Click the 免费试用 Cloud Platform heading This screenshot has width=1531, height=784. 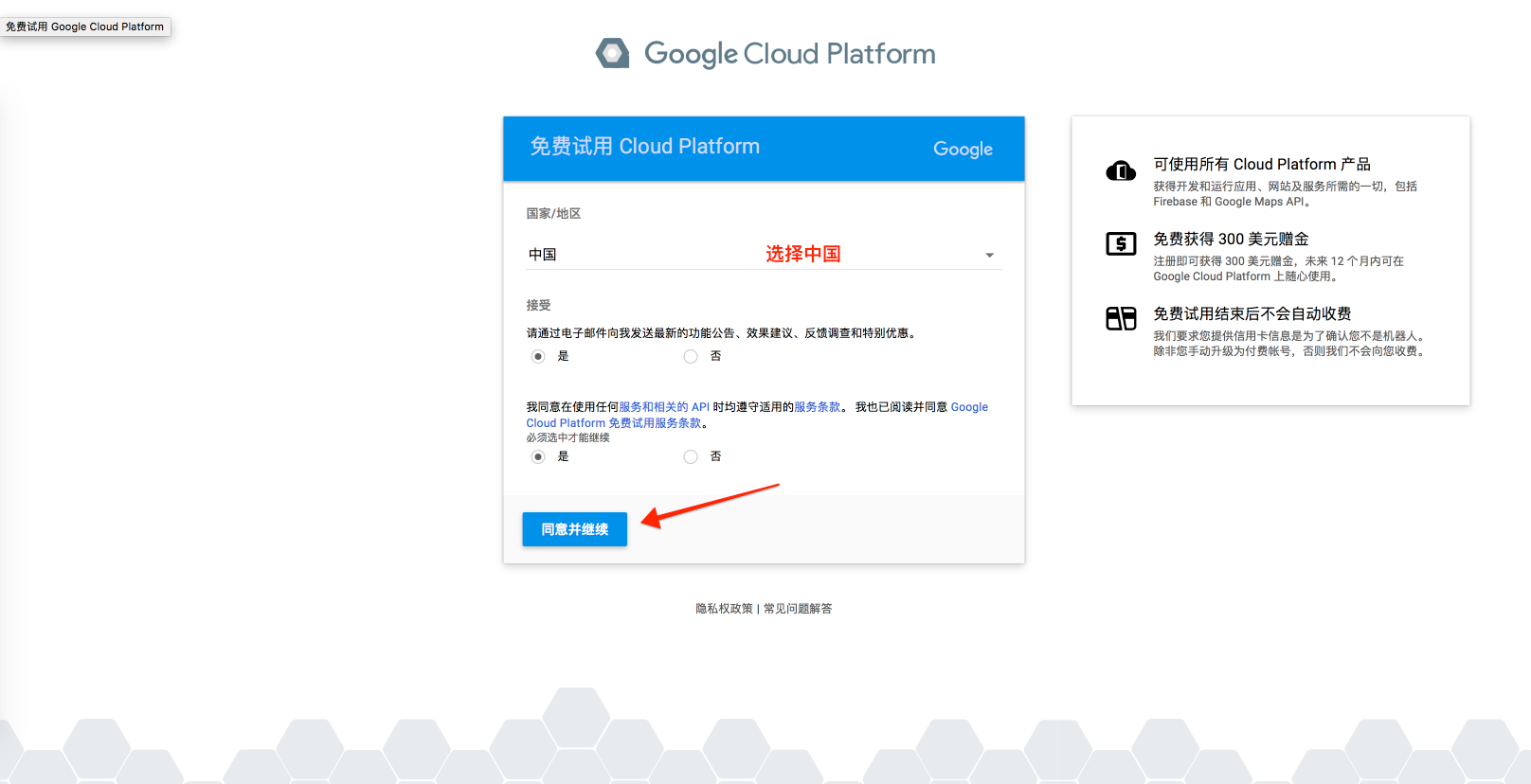pyautogui.click(x=644, y=147)
